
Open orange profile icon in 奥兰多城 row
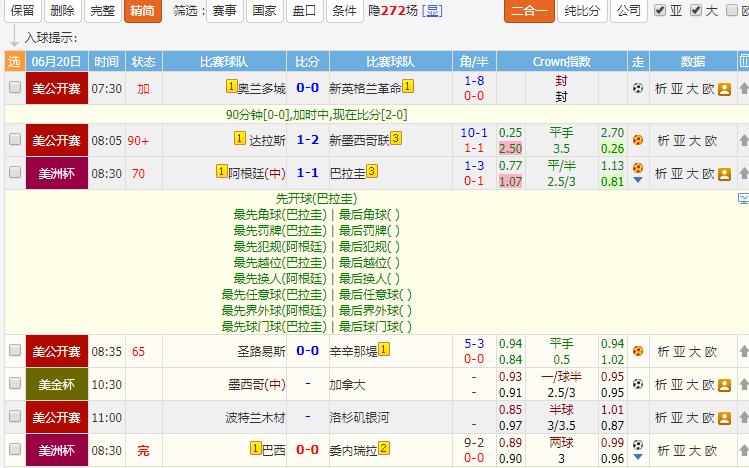(x=724, y=89)
